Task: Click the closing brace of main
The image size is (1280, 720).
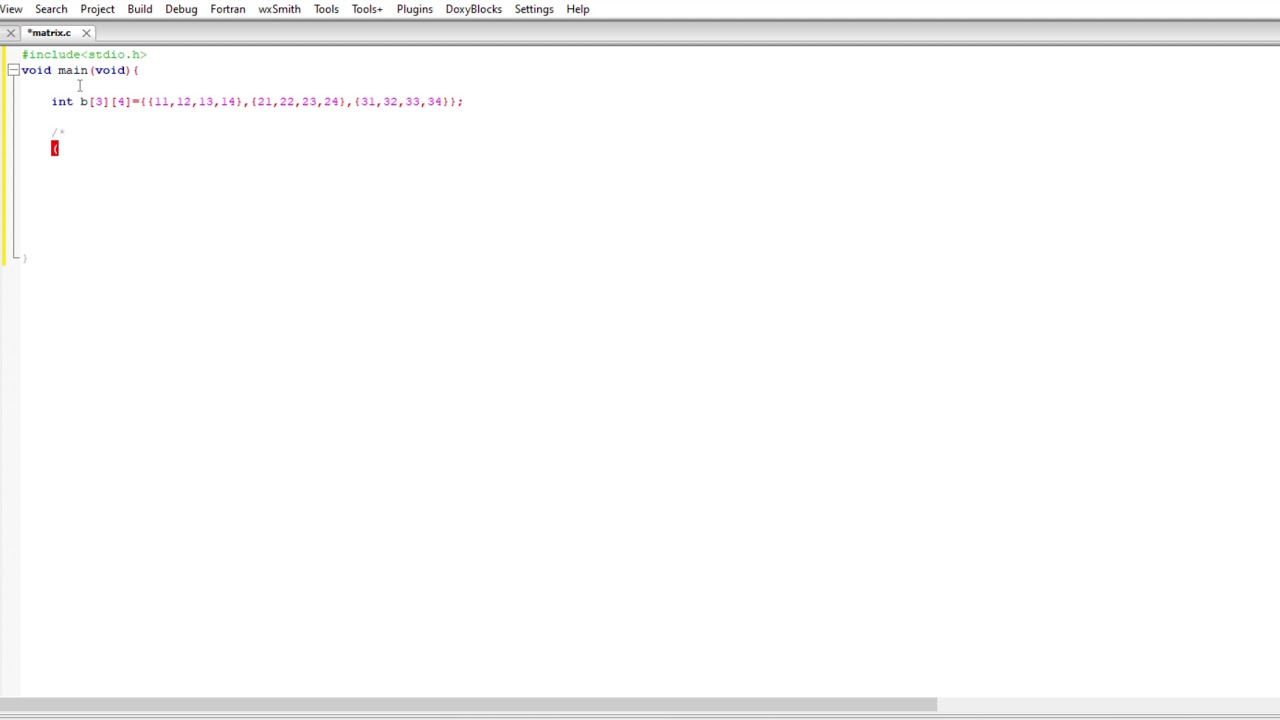Action: tap(25, 258)
